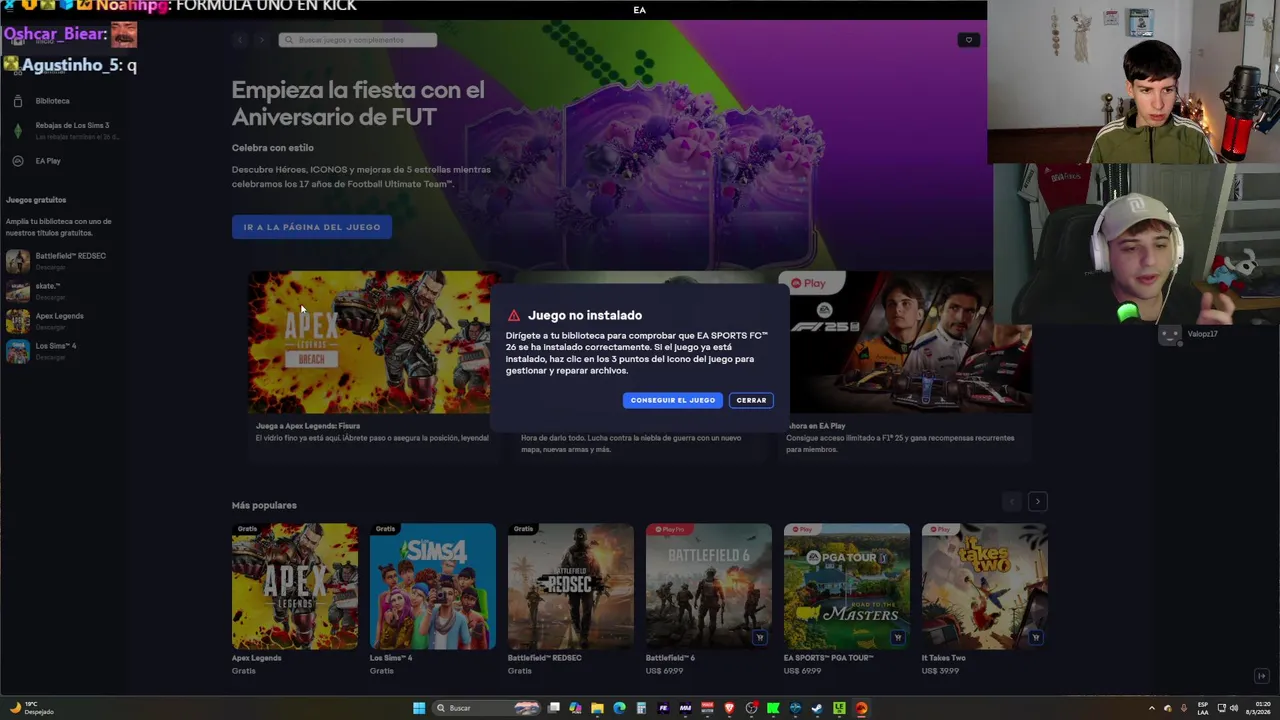Click the ESP LAA language indicator
The width and height of the screenshot is (1280, 720).
pyautogui.click(x=1203, y=708)
